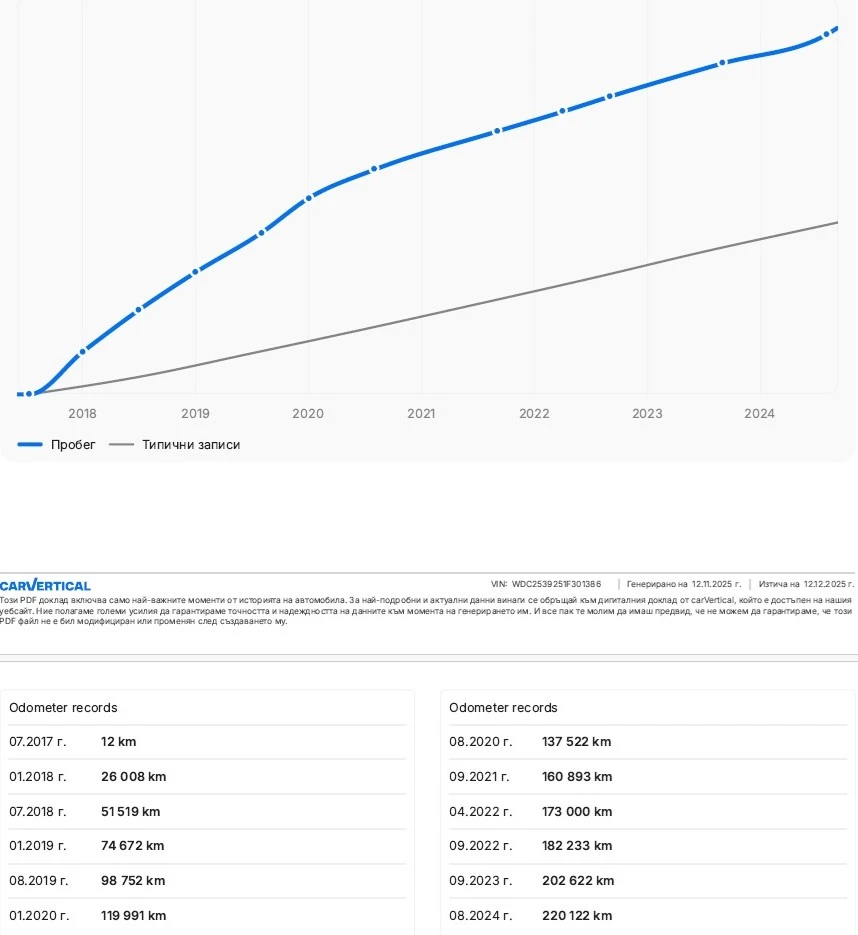Screen dimensions: 858x935
Task: Click the generation date 12.11.2025
Action: [715, 584]
